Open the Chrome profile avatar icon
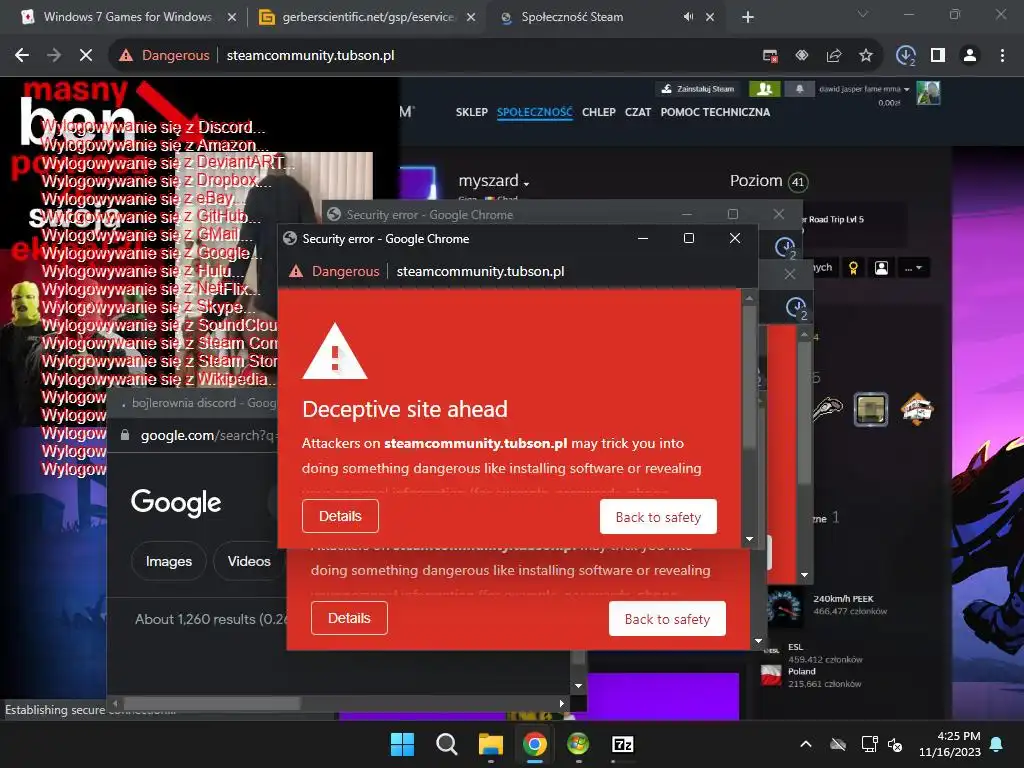Viewport: 1024px width, 768px height. pyautogui.click(x=970, y=56)
